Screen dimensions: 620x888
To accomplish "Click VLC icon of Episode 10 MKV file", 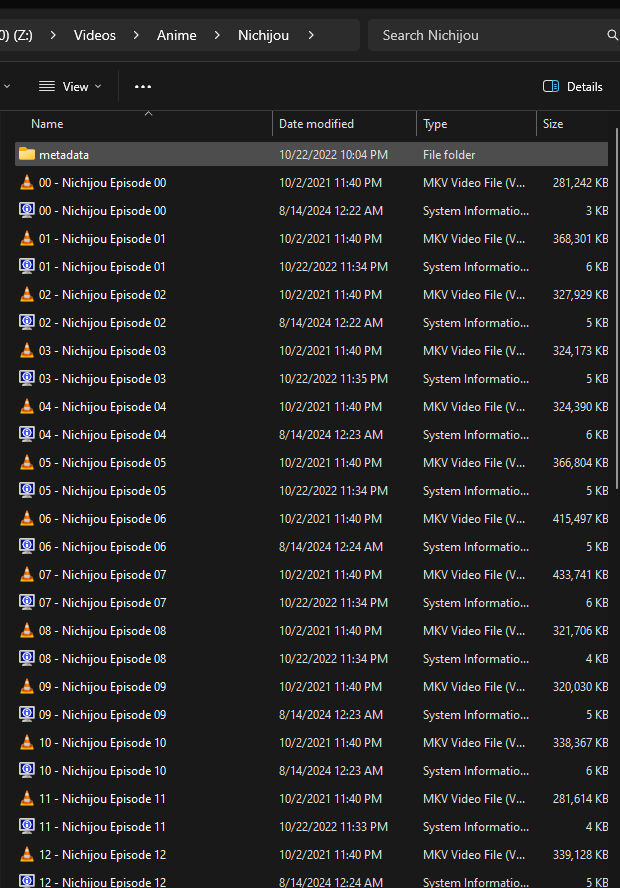I will (x=27, y=743).
